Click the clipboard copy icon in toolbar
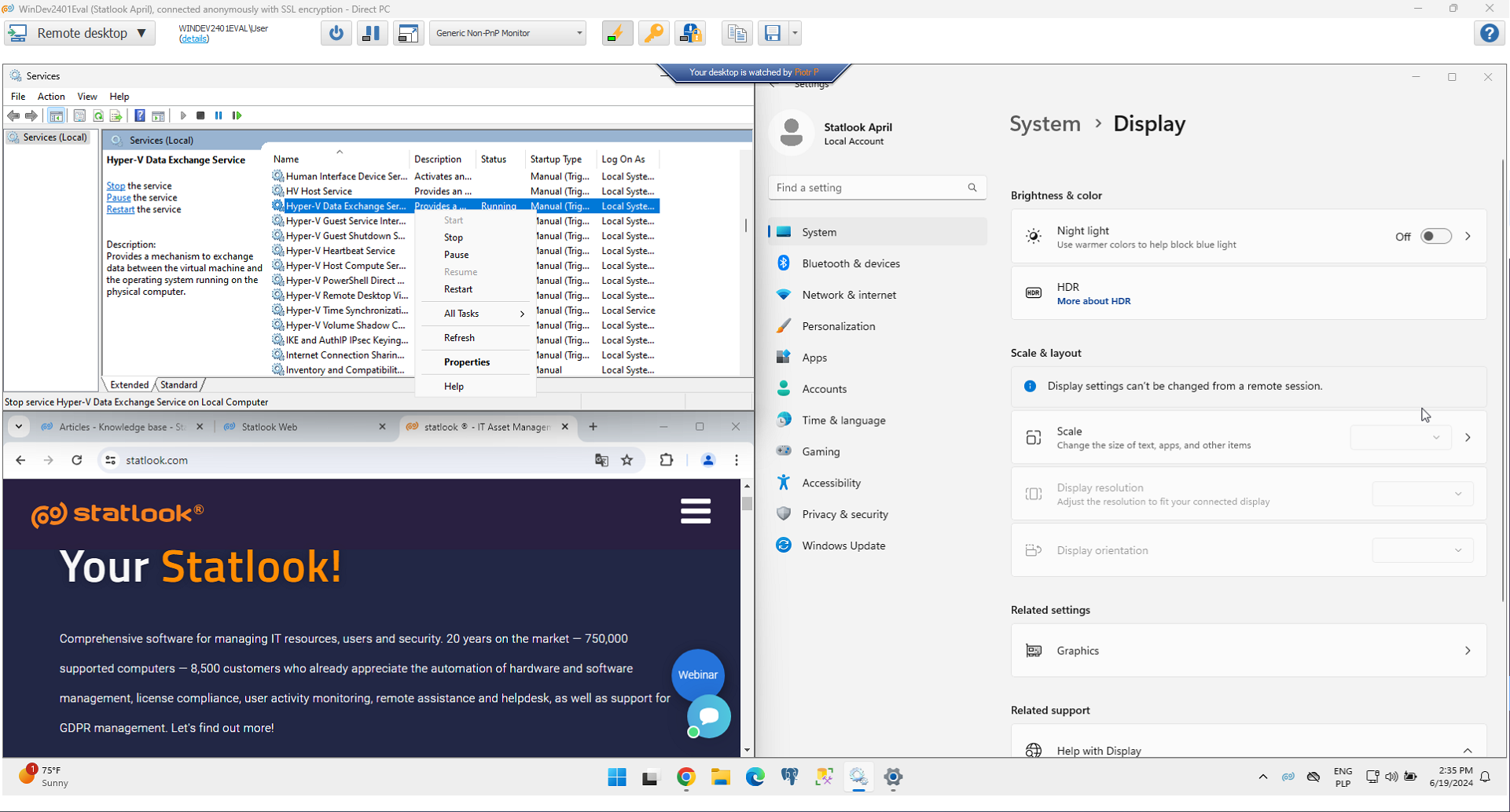The height and width of the screenshot is (812, 1510). coord(737,33)
